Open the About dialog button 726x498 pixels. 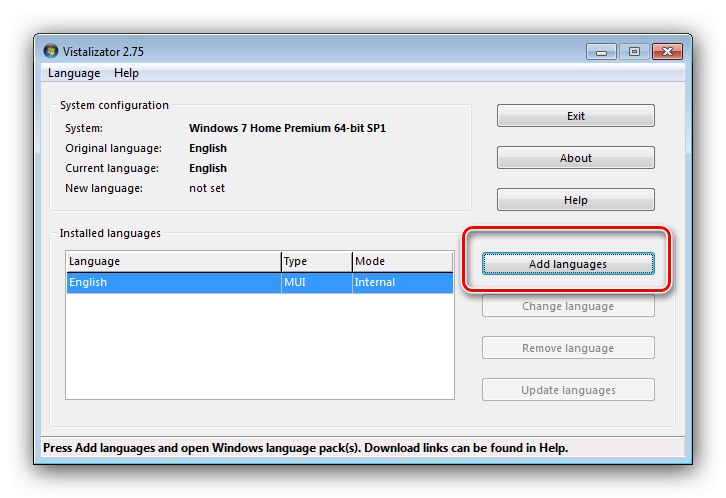[576, 158]
